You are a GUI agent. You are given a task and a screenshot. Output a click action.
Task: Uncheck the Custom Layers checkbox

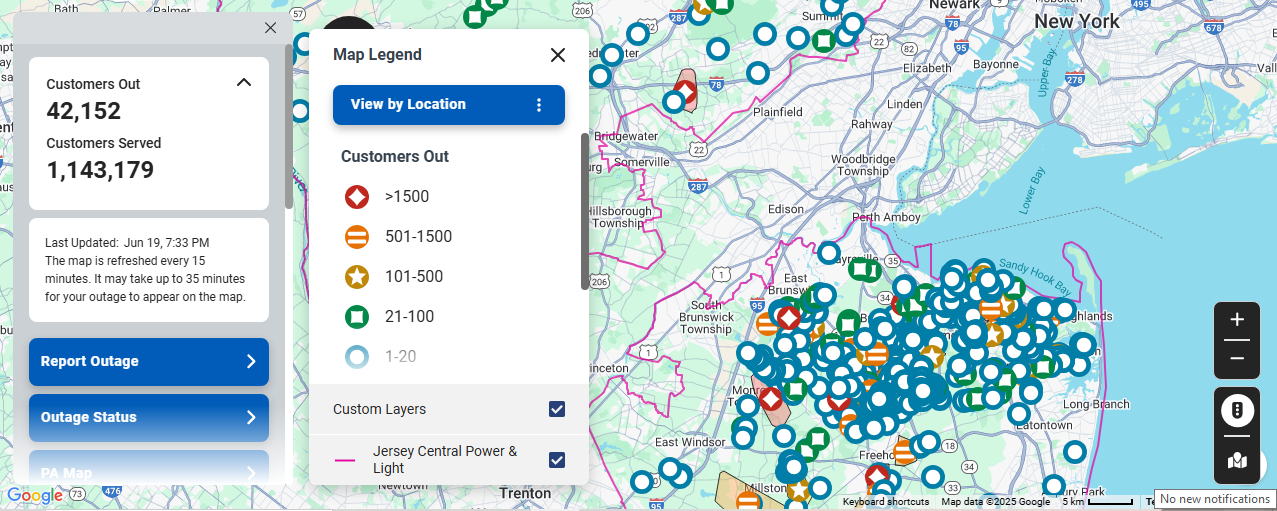click(x=557, y=409)
